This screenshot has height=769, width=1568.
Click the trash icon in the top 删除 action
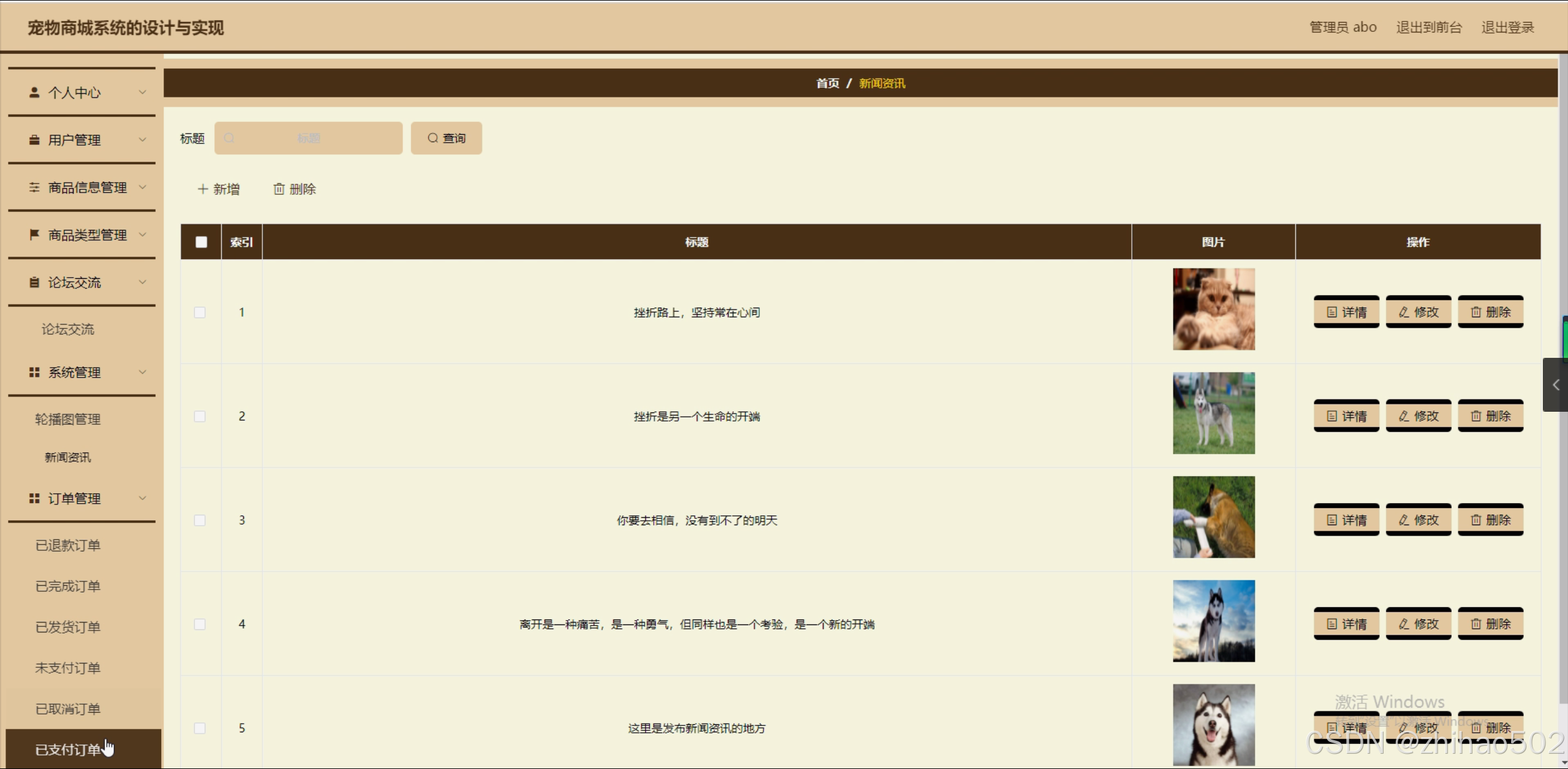[279, 189]
